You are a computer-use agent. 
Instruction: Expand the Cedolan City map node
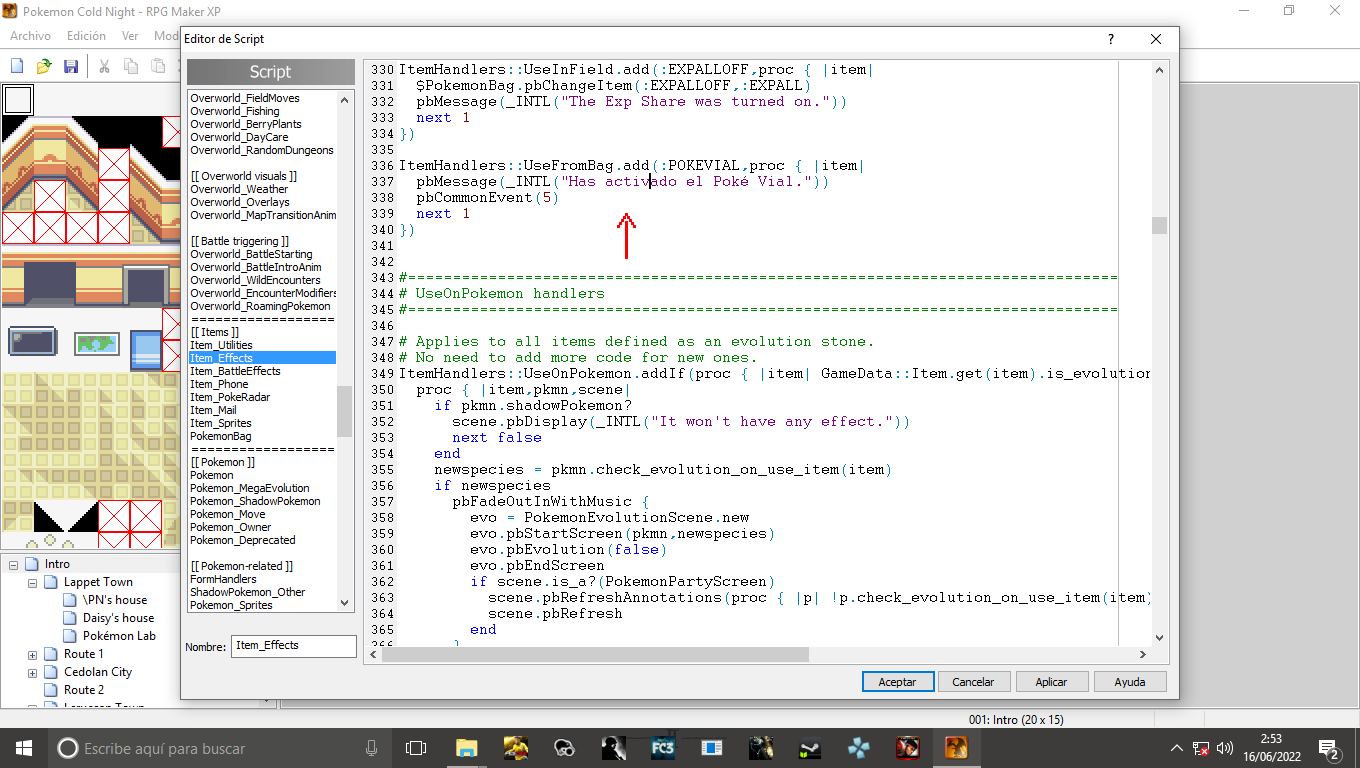click(32, 672)
